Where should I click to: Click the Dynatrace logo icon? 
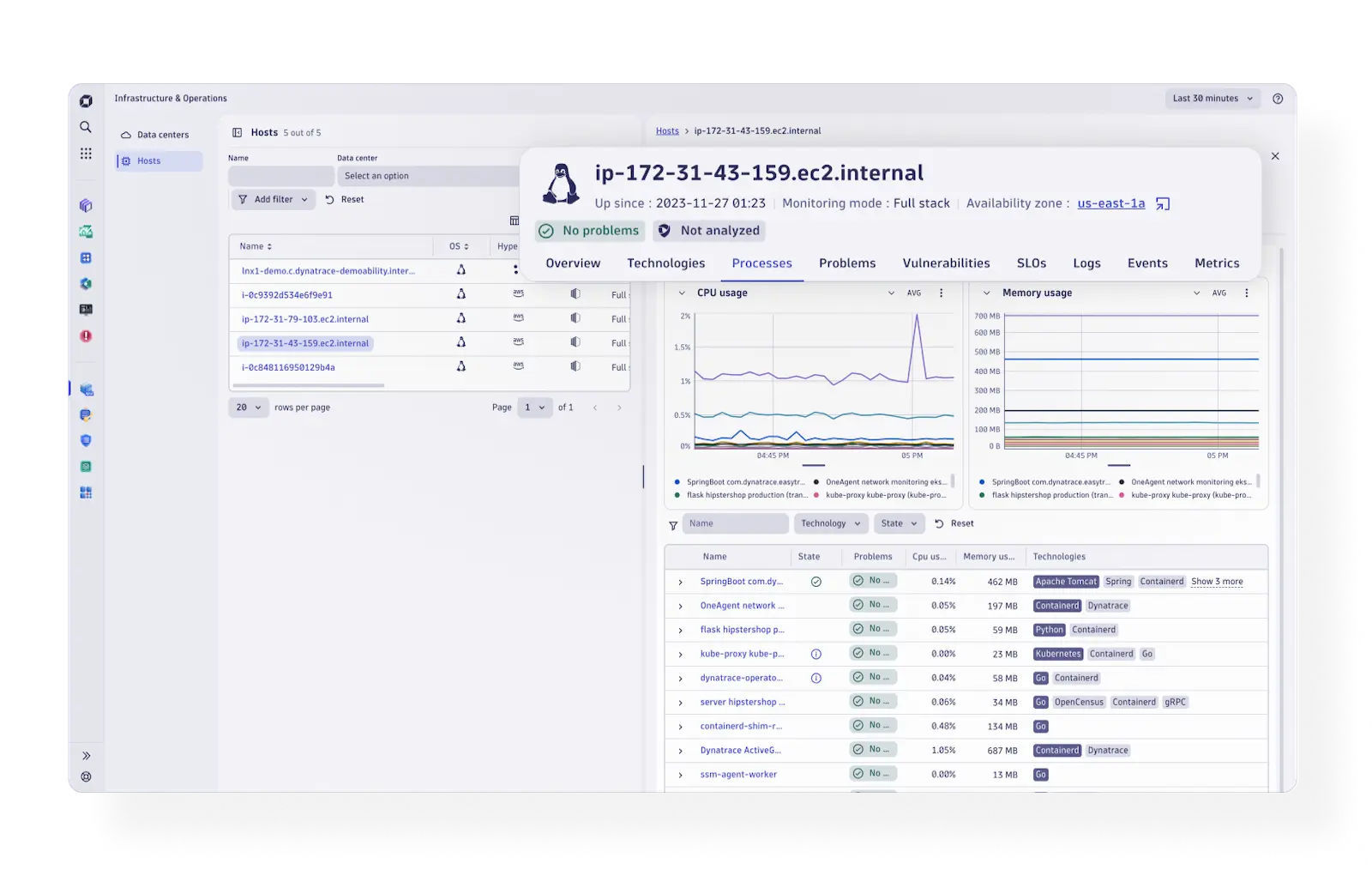click(x=86, y=101)
